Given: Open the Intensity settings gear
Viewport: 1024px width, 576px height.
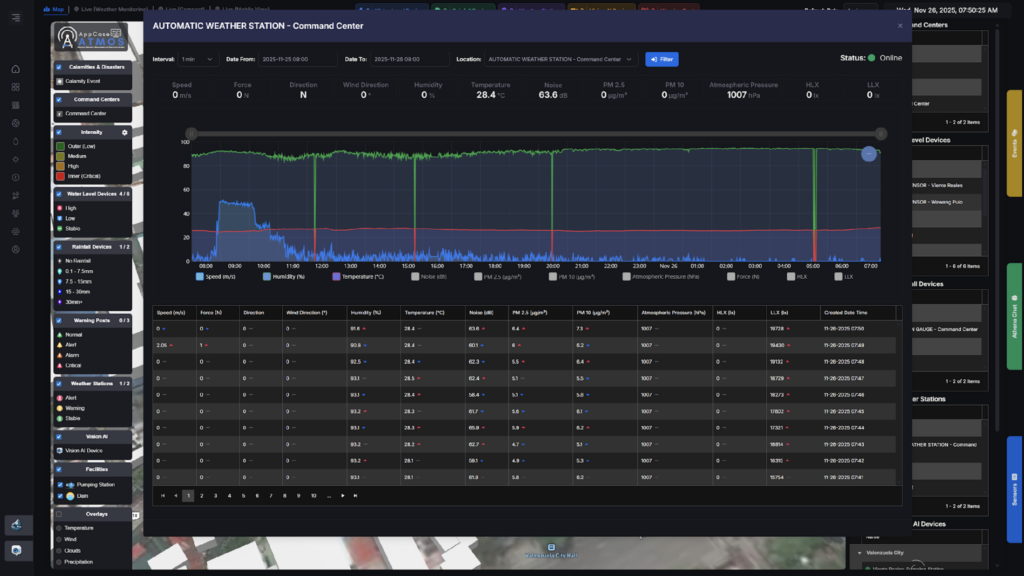Looking at the screenshot, I should pyautogui.click(x=125, y=133).
